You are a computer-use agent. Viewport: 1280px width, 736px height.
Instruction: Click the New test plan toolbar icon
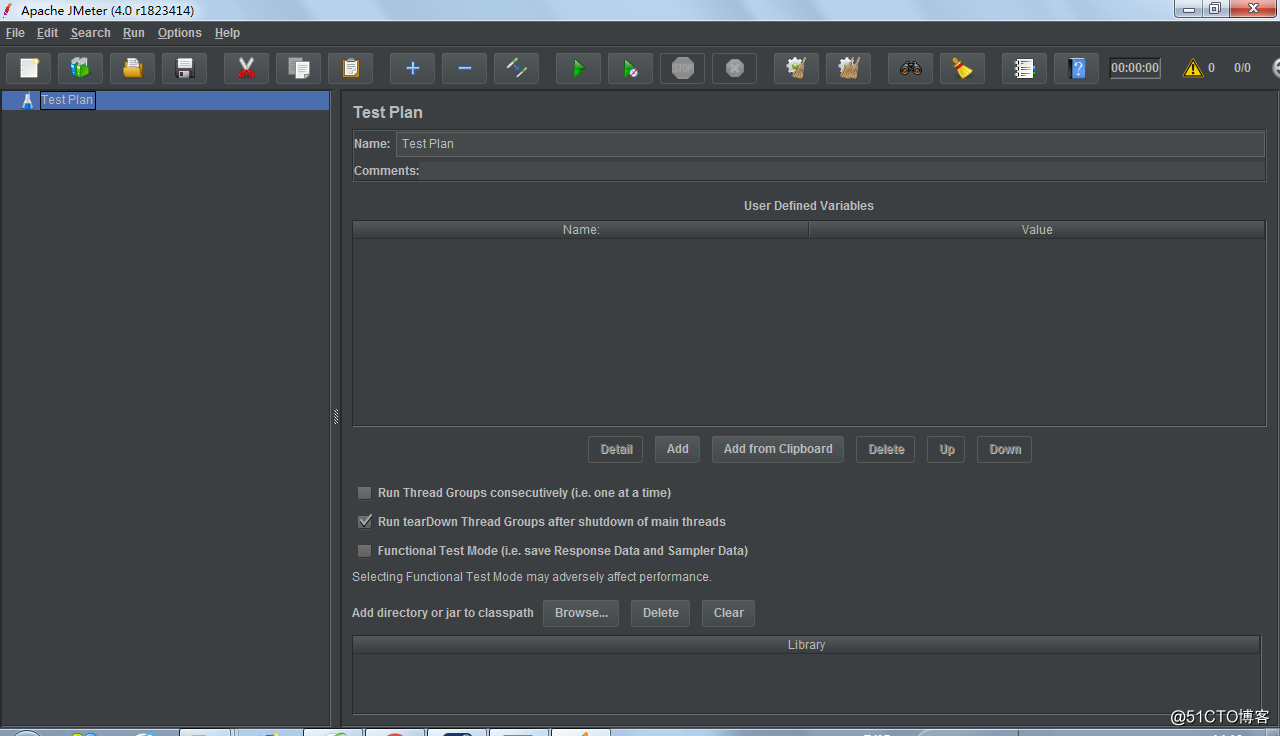(29, 68)
